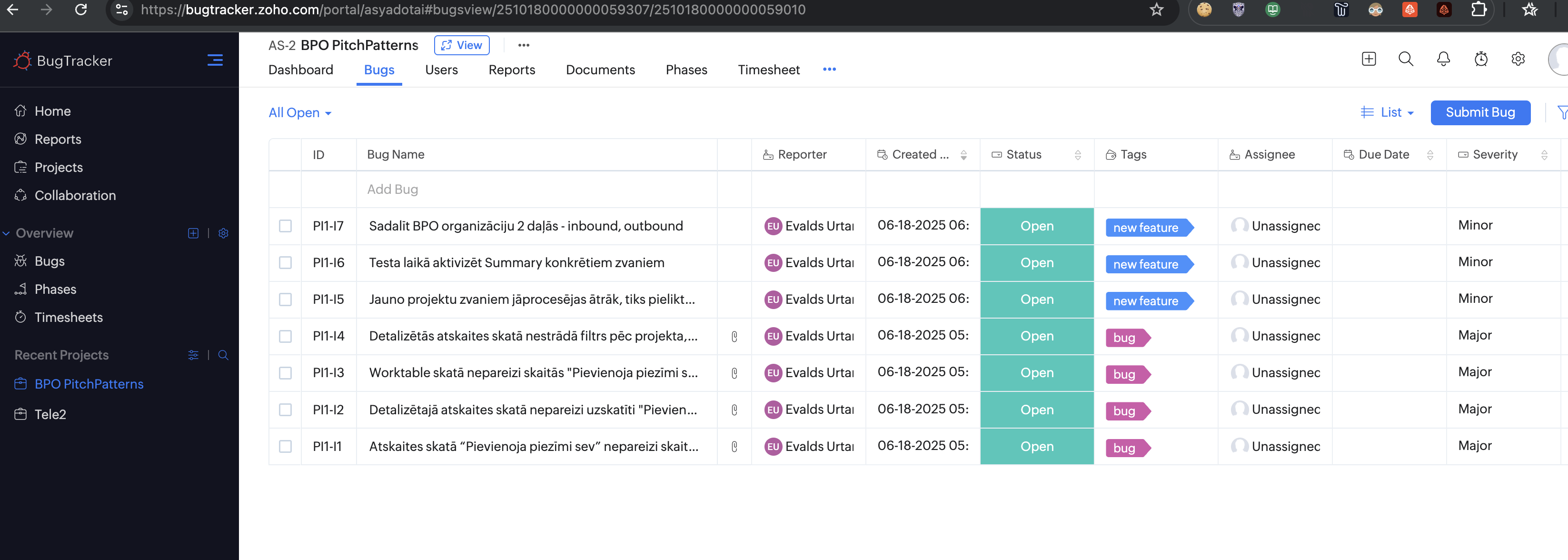Open notifications bell icon
1568x560 pixels.
tap(1443, 59)
